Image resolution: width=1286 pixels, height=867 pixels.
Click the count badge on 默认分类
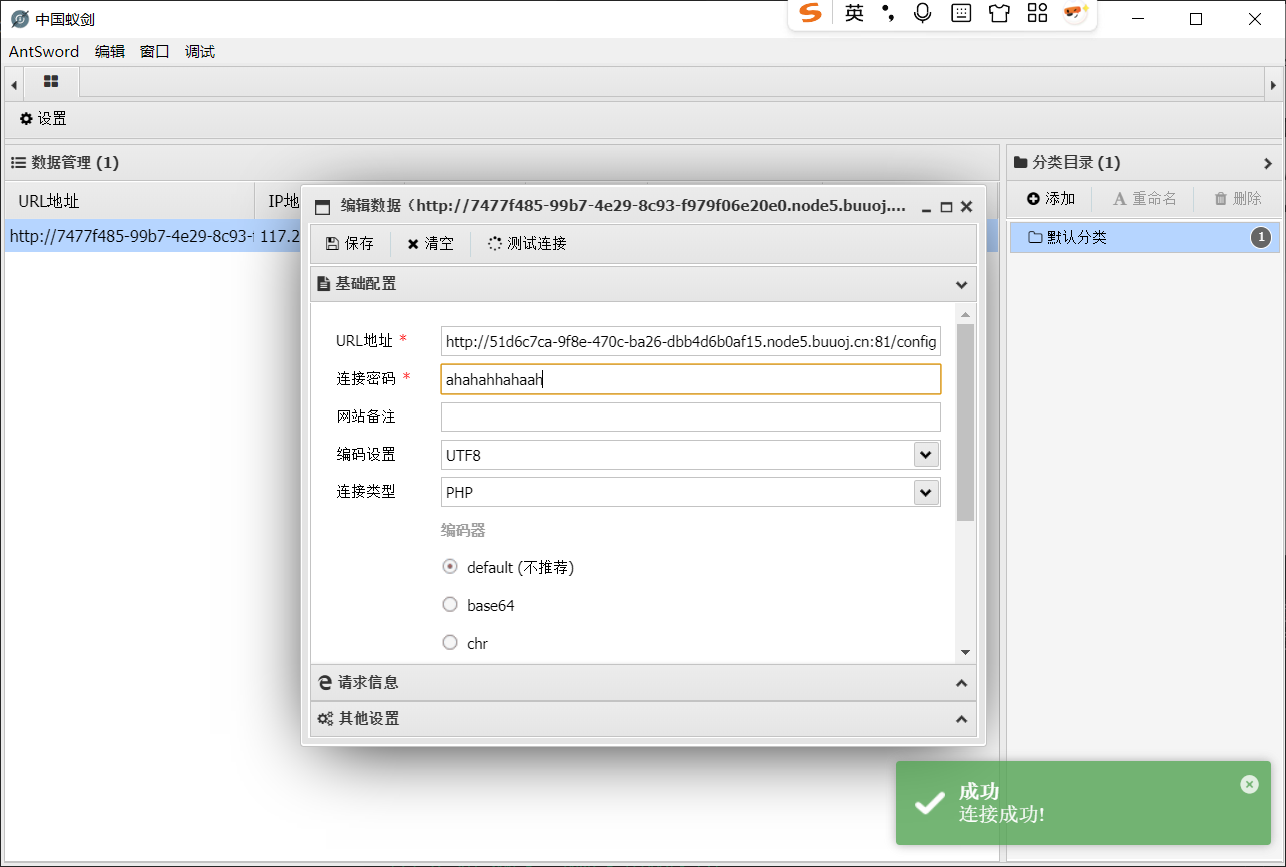(1261, 237)
